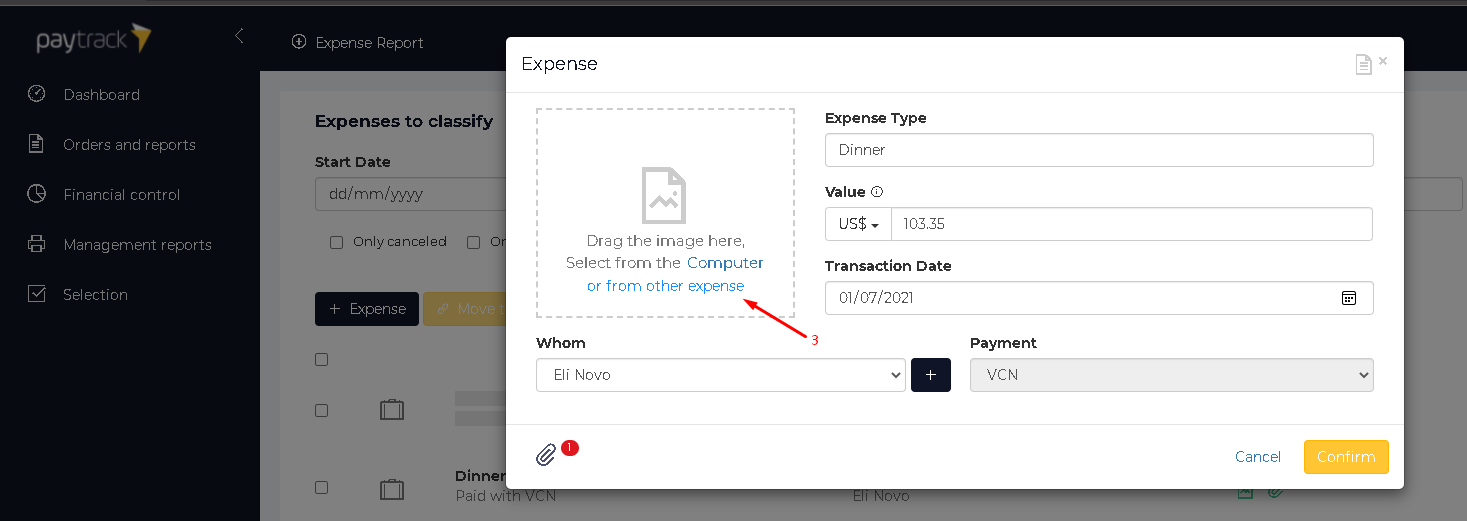This screenshot has width=1467, height=521.
Task: Click the Expense Type field containing Dinner
Action: [1099, 150]
